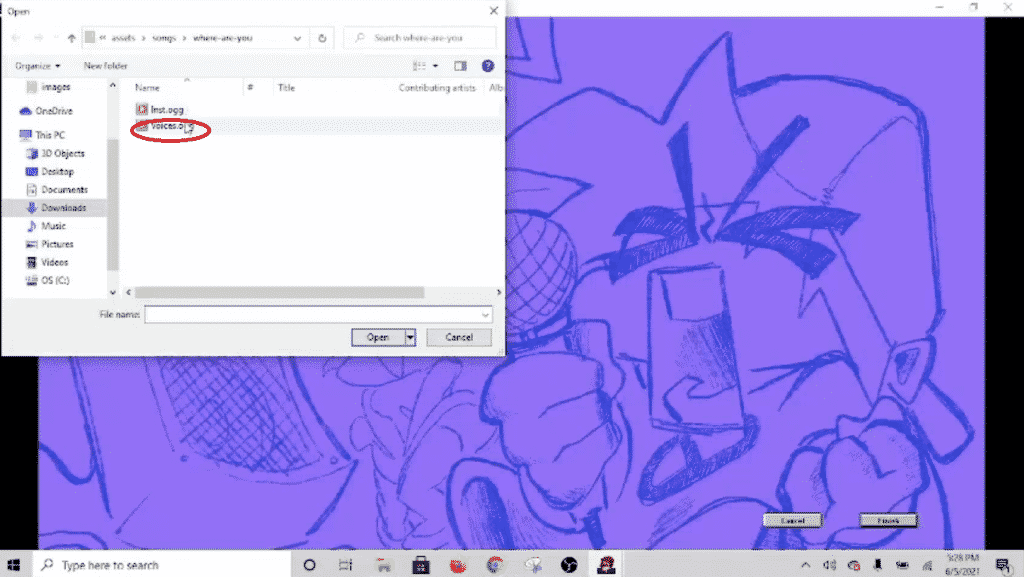The width and height of the screenshot is (1024, 577).
Task: Open Task View from the taskbar
Action: click(x=345, y=565)
